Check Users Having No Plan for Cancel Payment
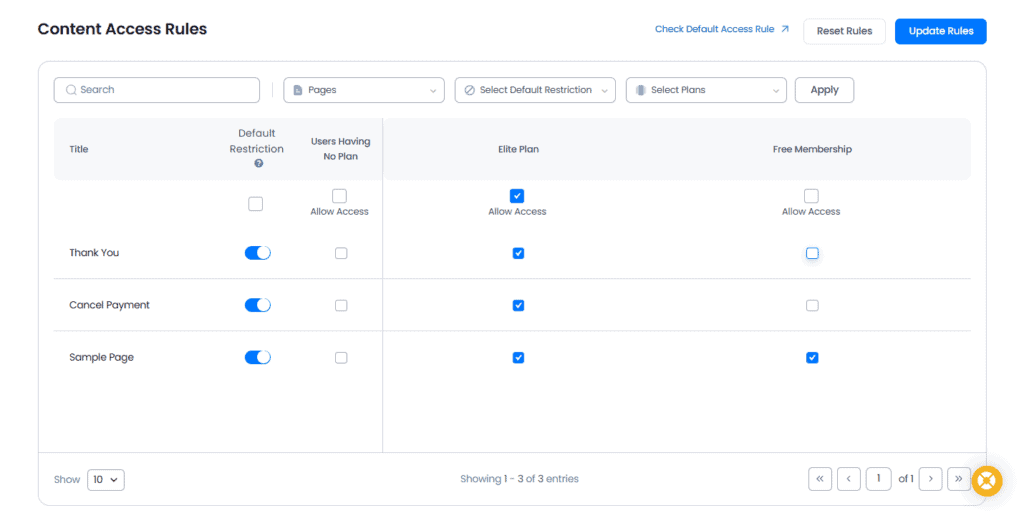This screenshot has height=518, width=1024. pyautogui.click(x=341, y=305)
